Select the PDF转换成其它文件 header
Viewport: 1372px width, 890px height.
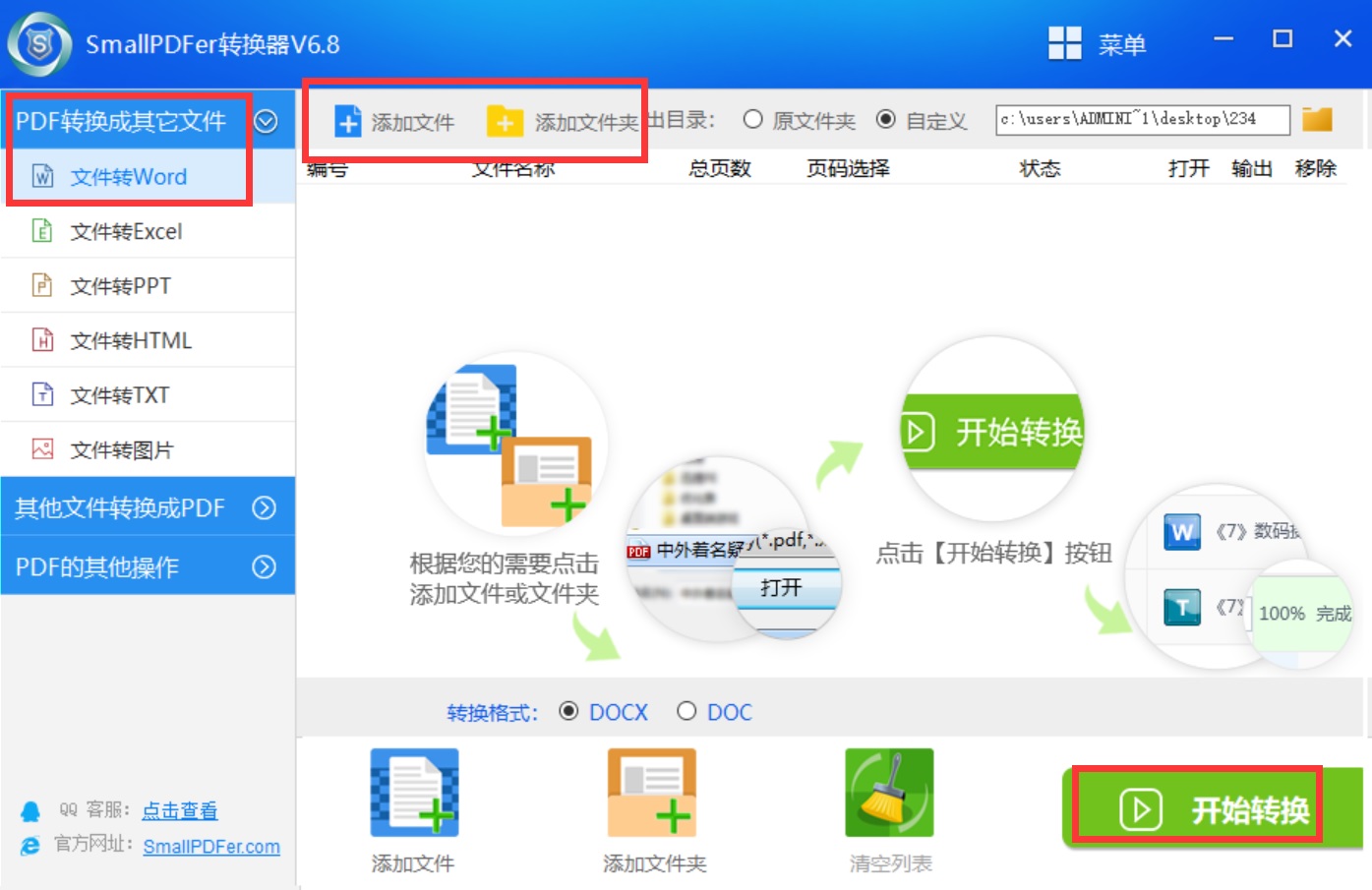click(x=148, y=121)
